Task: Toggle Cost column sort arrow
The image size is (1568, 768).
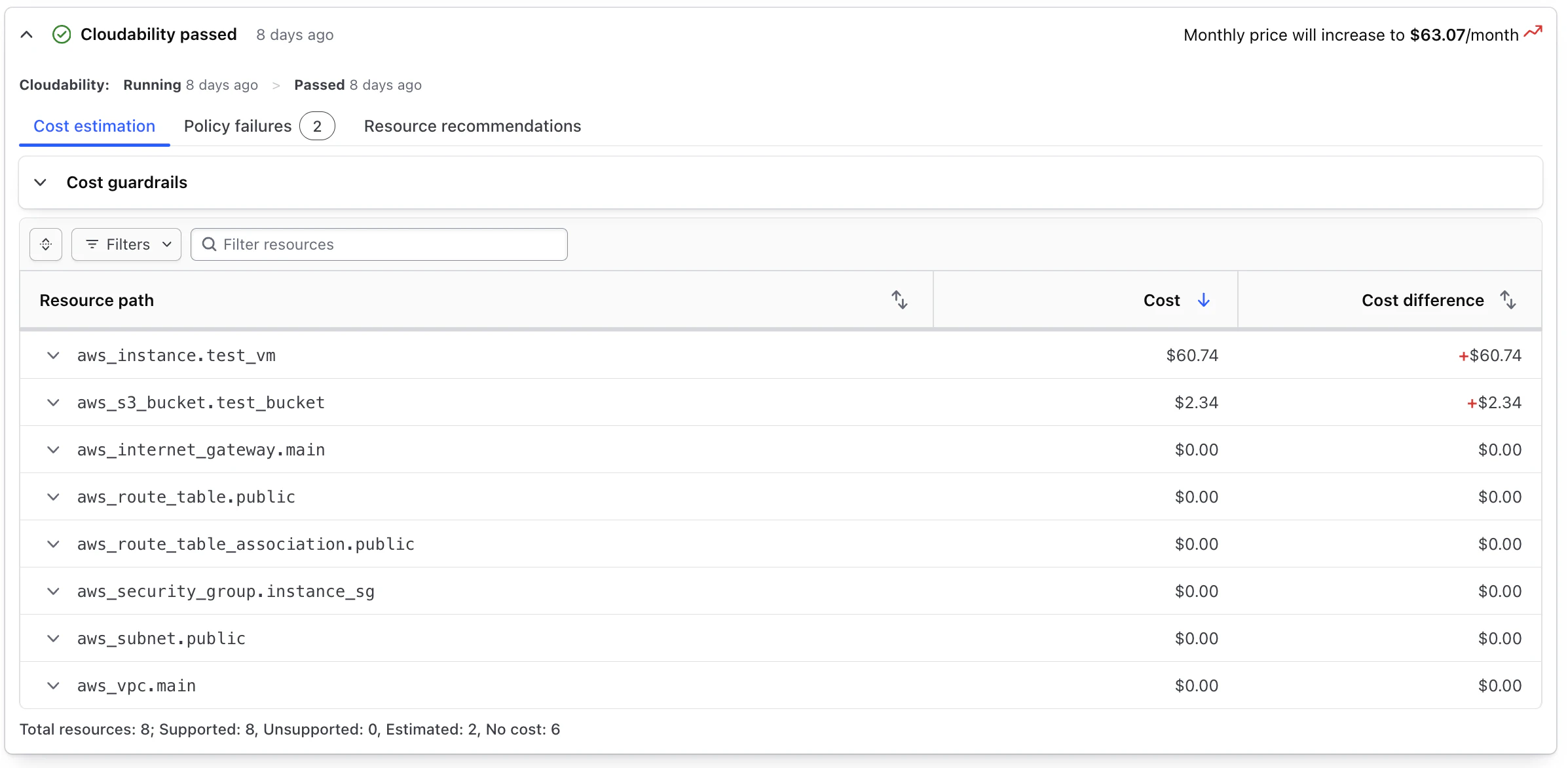Action: (x=1204, y=300)
